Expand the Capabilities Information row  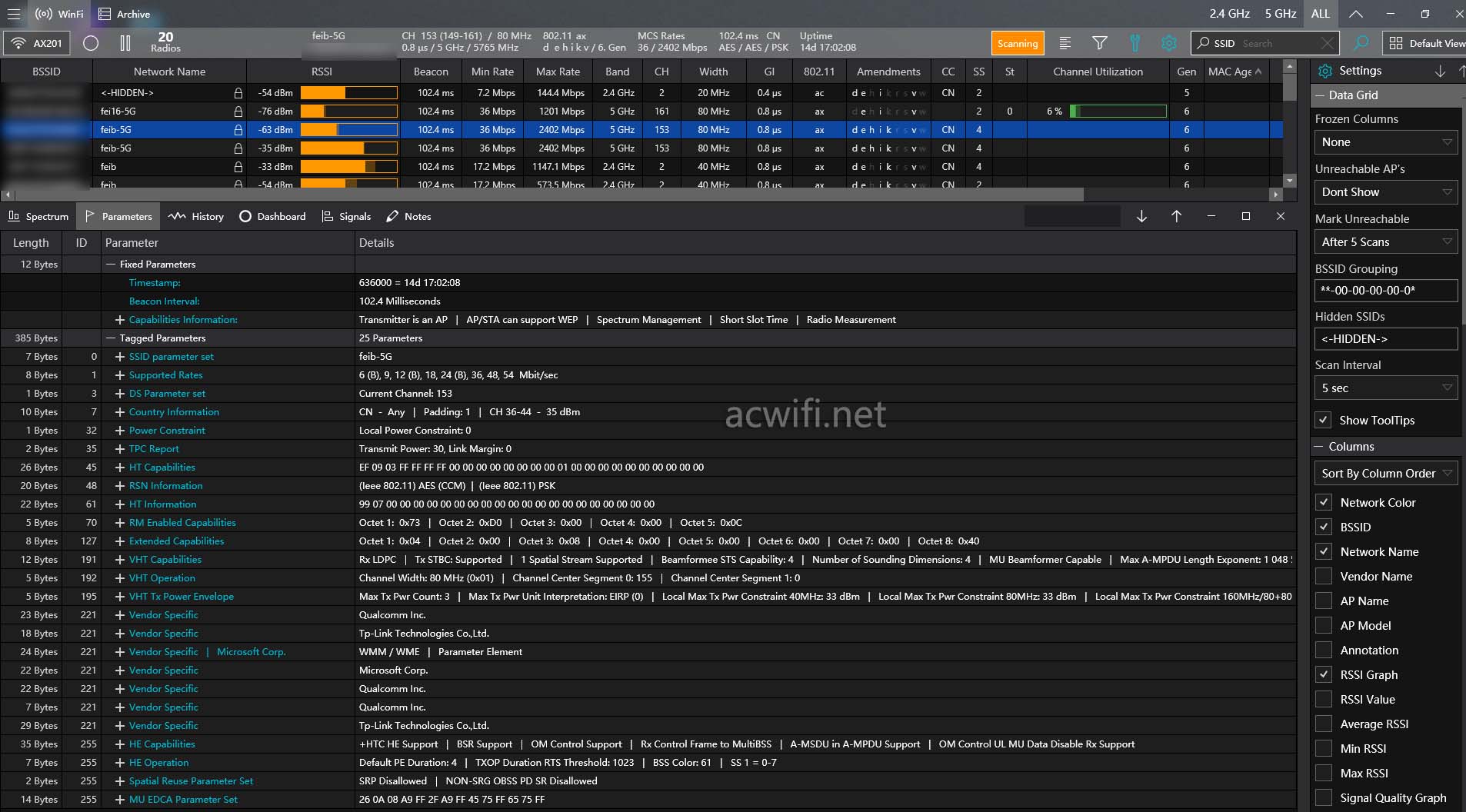[x=119, y=319]
